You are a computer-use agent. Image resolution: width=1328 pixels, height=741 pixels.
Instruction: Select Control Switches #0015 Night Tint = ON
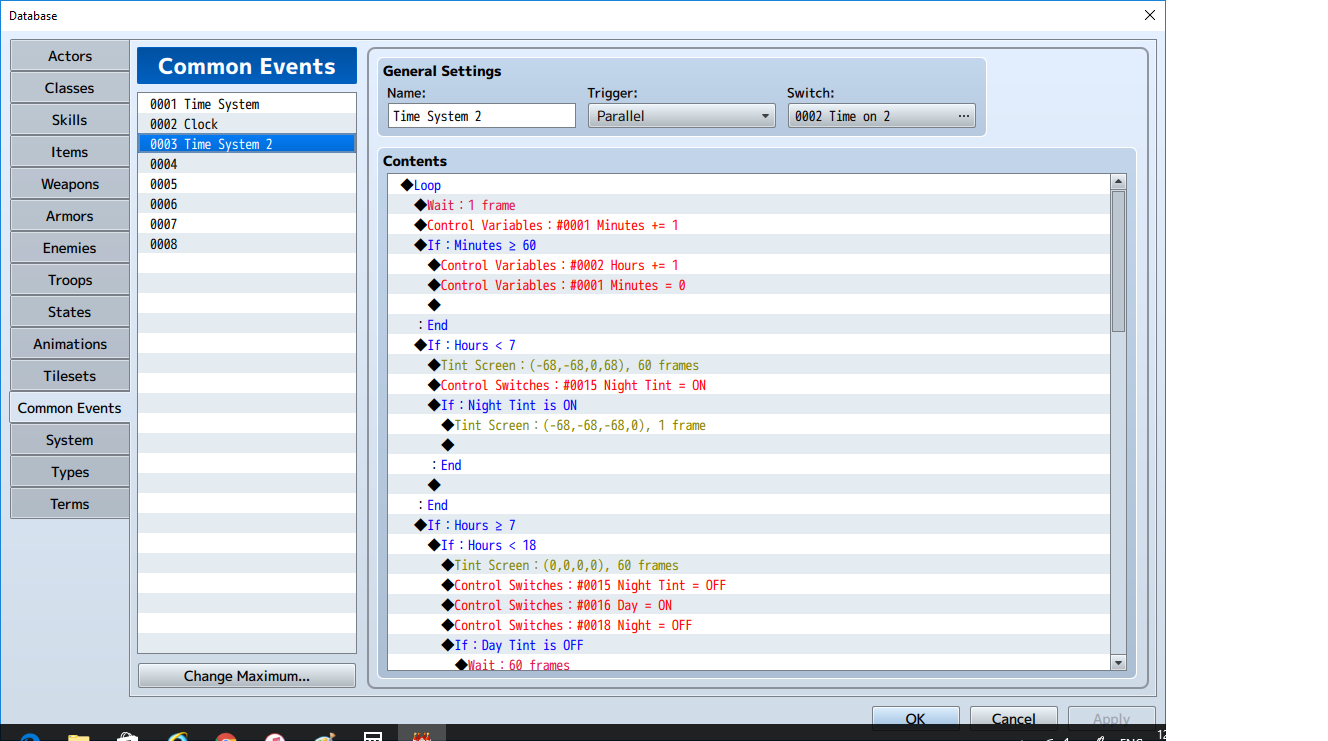coord(749,385)
